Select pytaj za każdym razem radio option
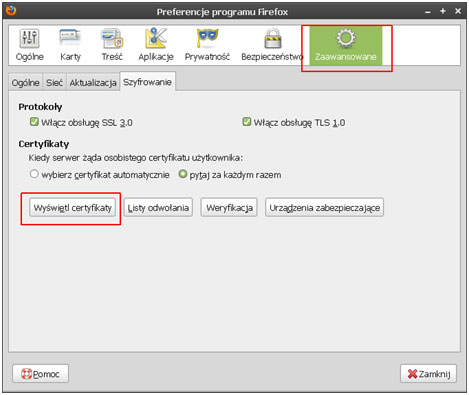The image size is (469, 395). pyautogui.click(x=183, y=174)
